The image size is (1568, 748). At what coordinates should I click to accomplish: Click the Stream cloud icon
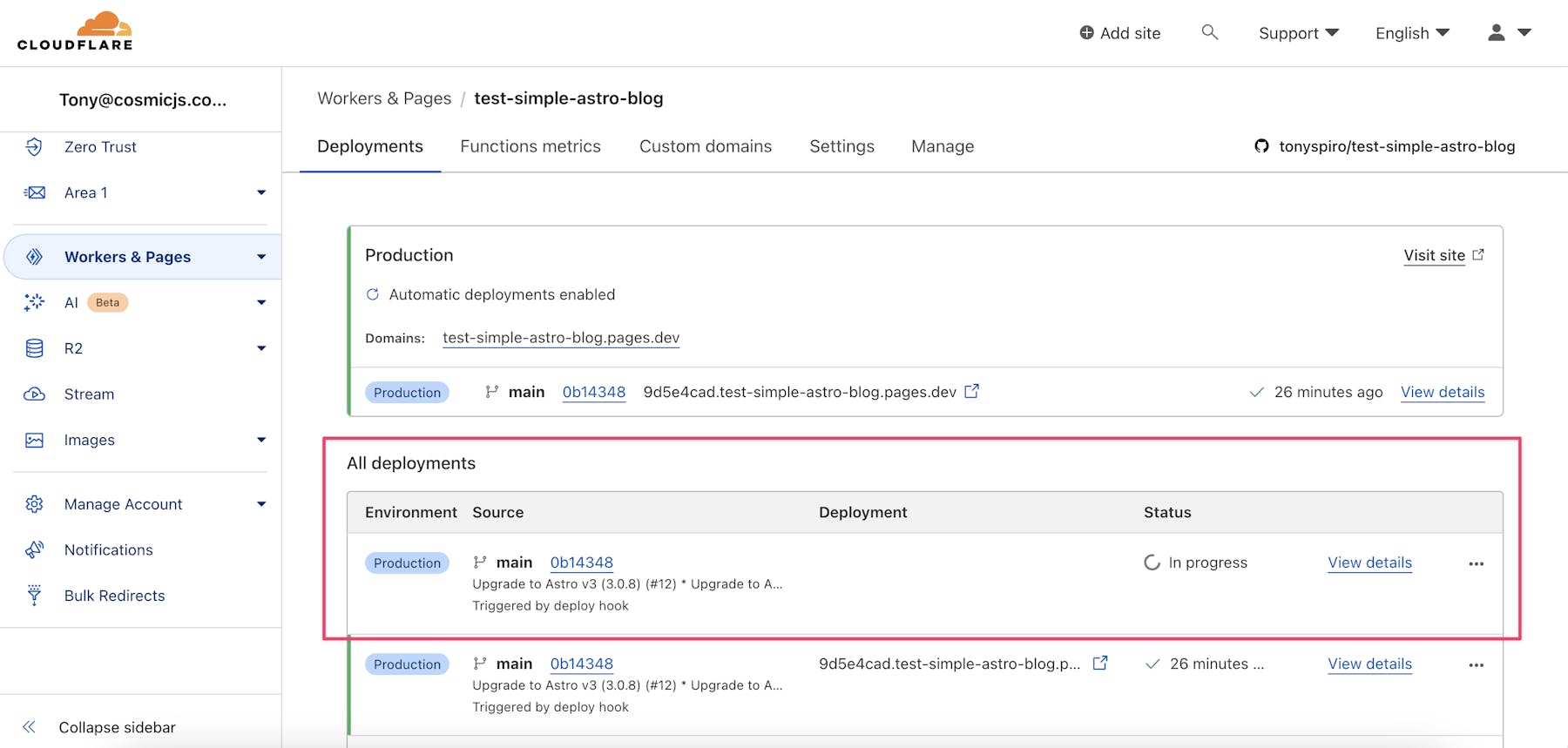[x=34, y=394]
